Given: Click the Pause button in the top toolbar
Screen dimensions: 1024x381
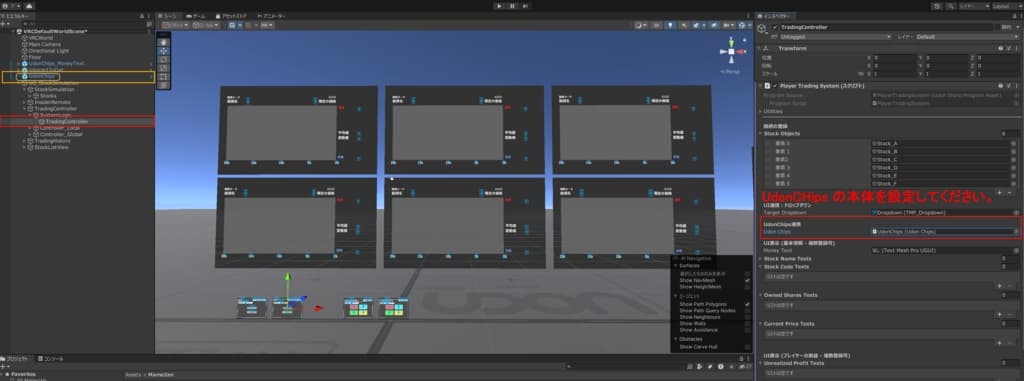Looking at the screenshot, I should click(x=513, y=6).
